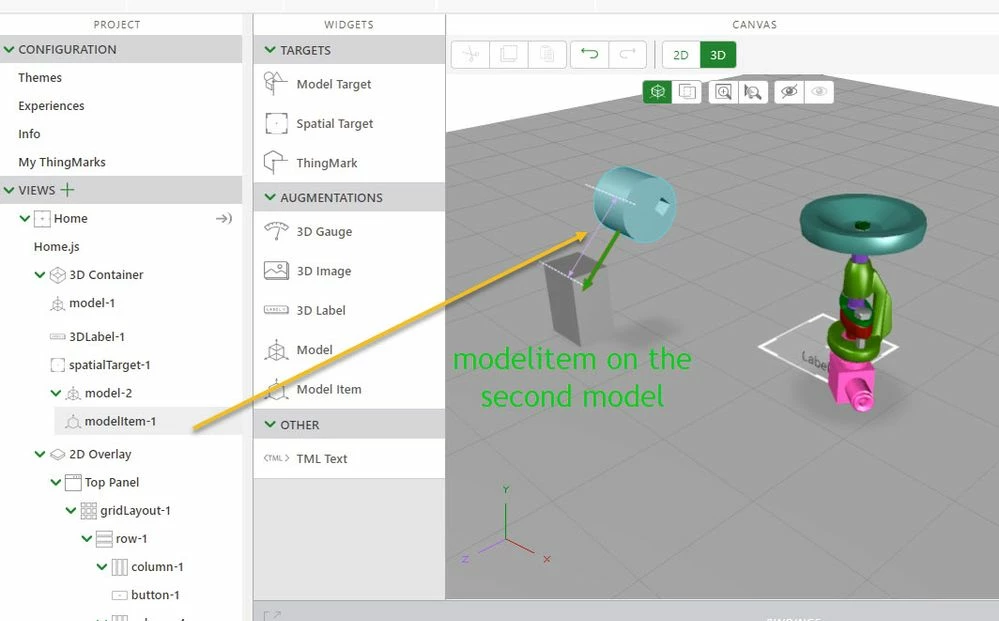This screenshot has height=621, width=999.
Task: Collapse the model-2 node
Action: (x=55, y=393)
